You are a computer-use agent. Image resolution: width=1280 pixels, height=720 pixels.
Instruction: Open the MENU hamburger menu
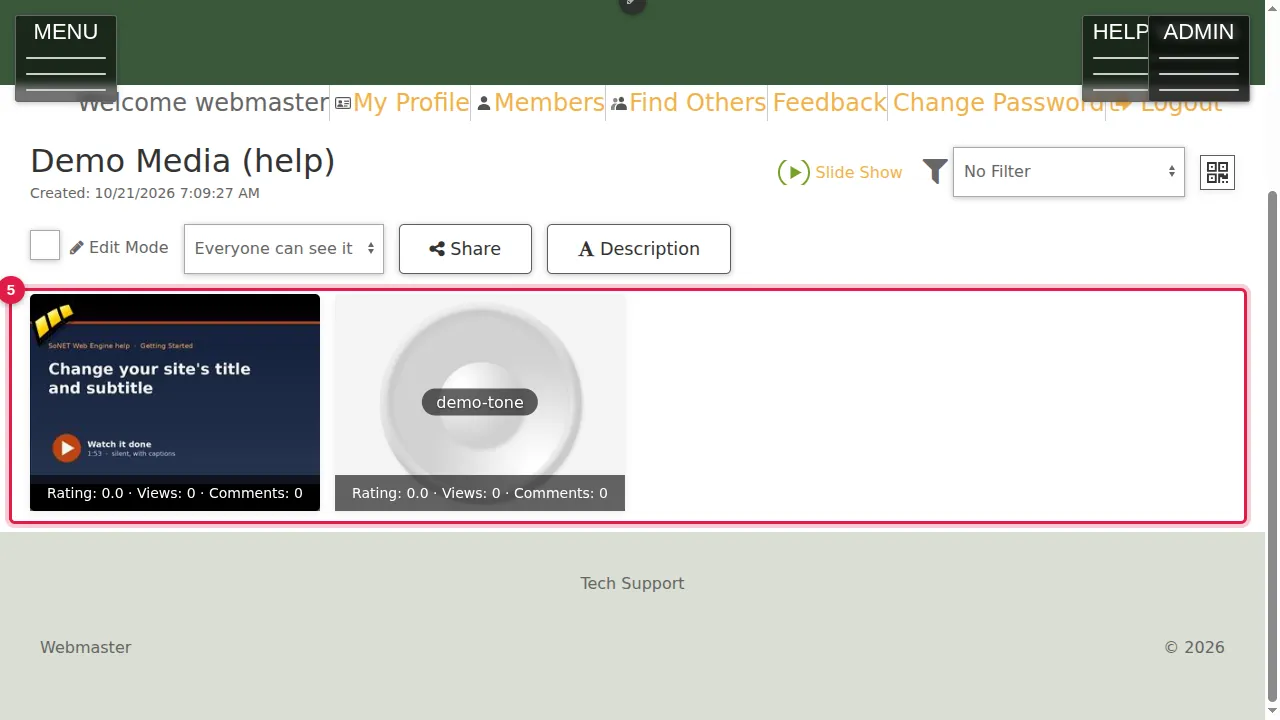tap(66, 58)
